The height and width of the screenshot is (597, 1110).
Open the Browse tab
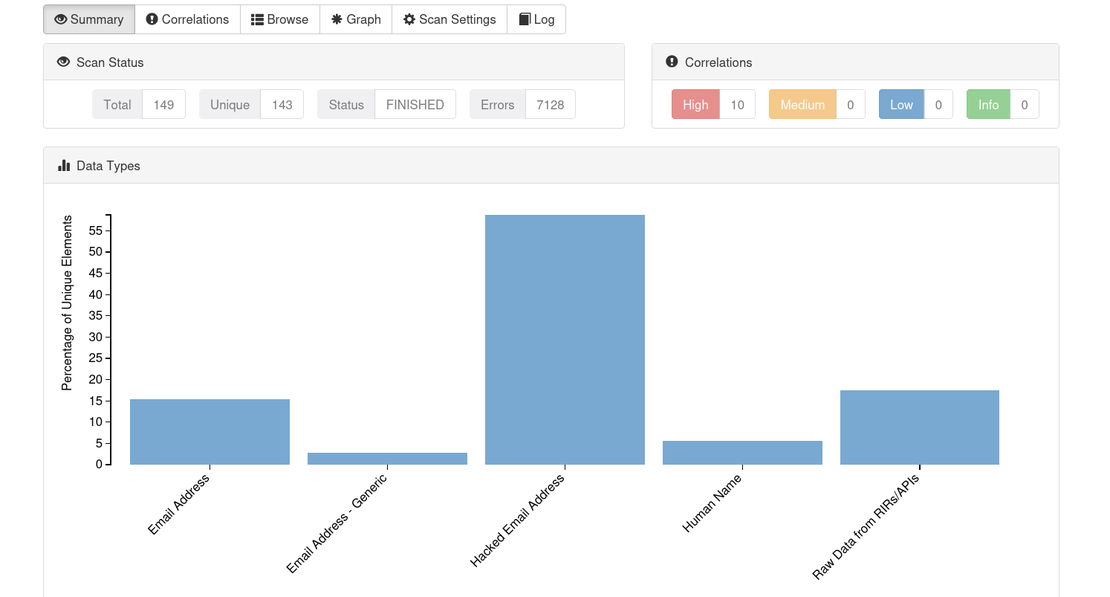280,19
